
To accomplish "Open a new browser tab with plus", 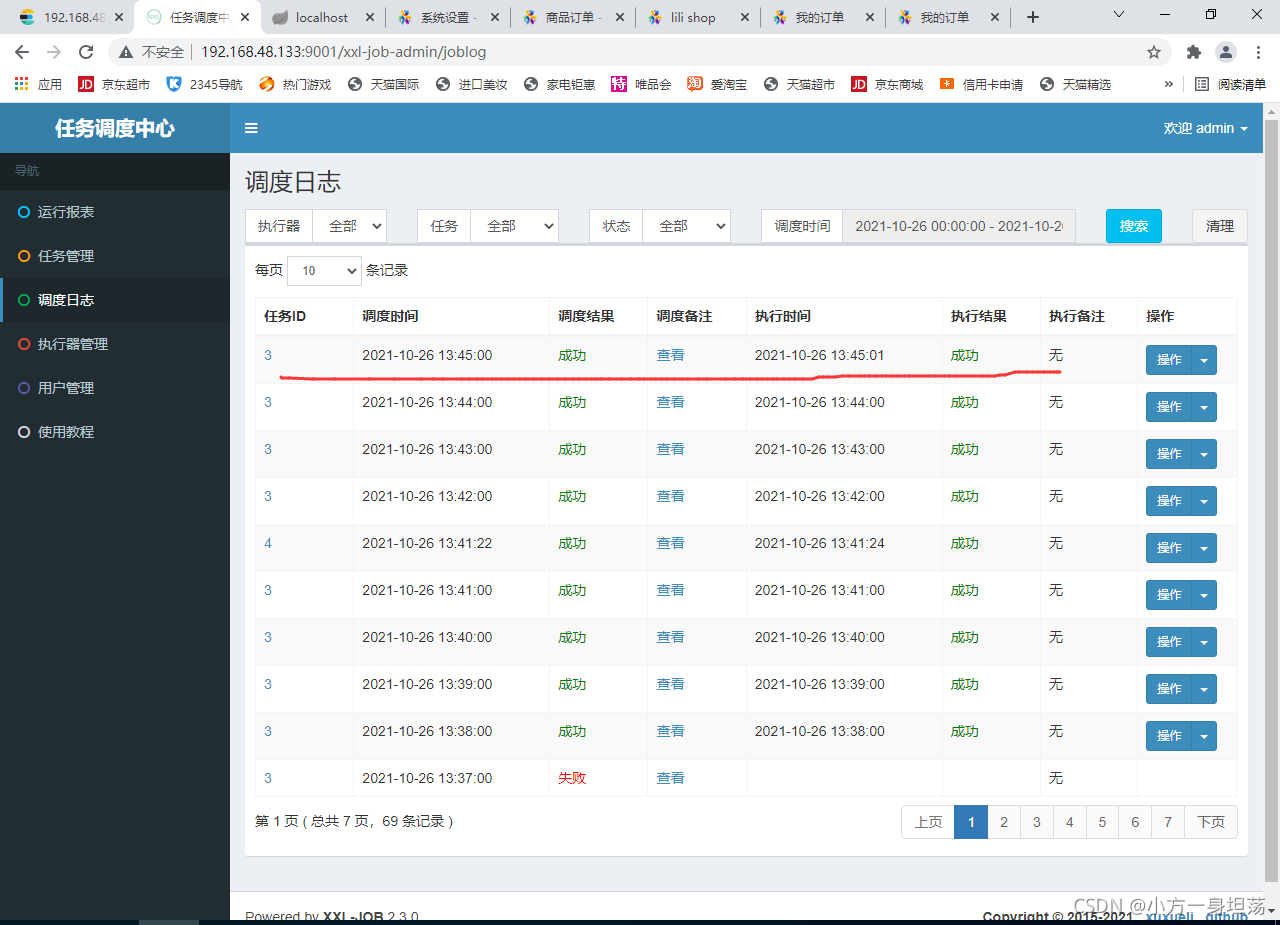I will [1033, 17].
